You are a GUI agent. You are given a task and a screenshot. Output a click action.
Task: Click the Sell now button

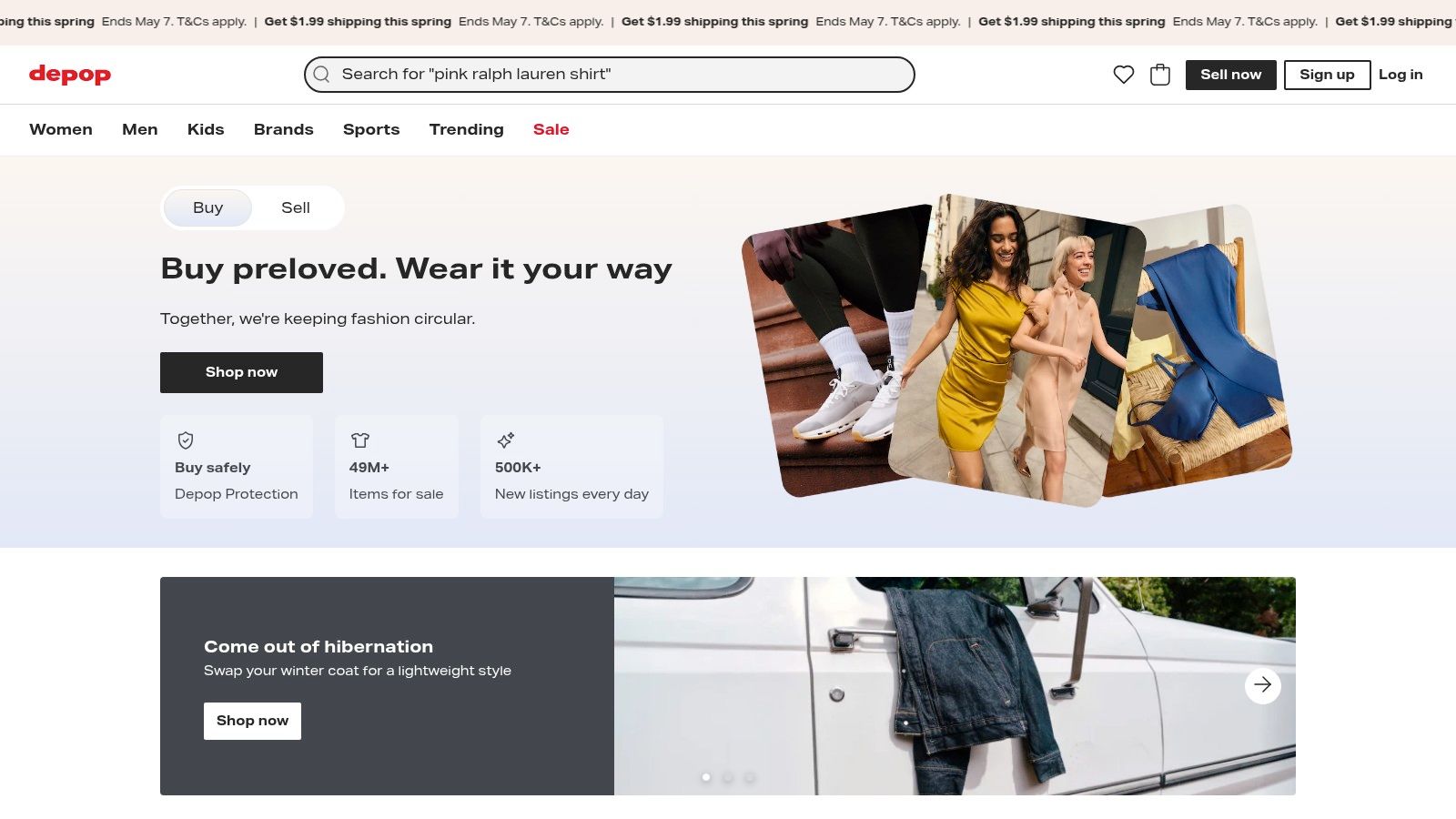tap(1230, 75)
